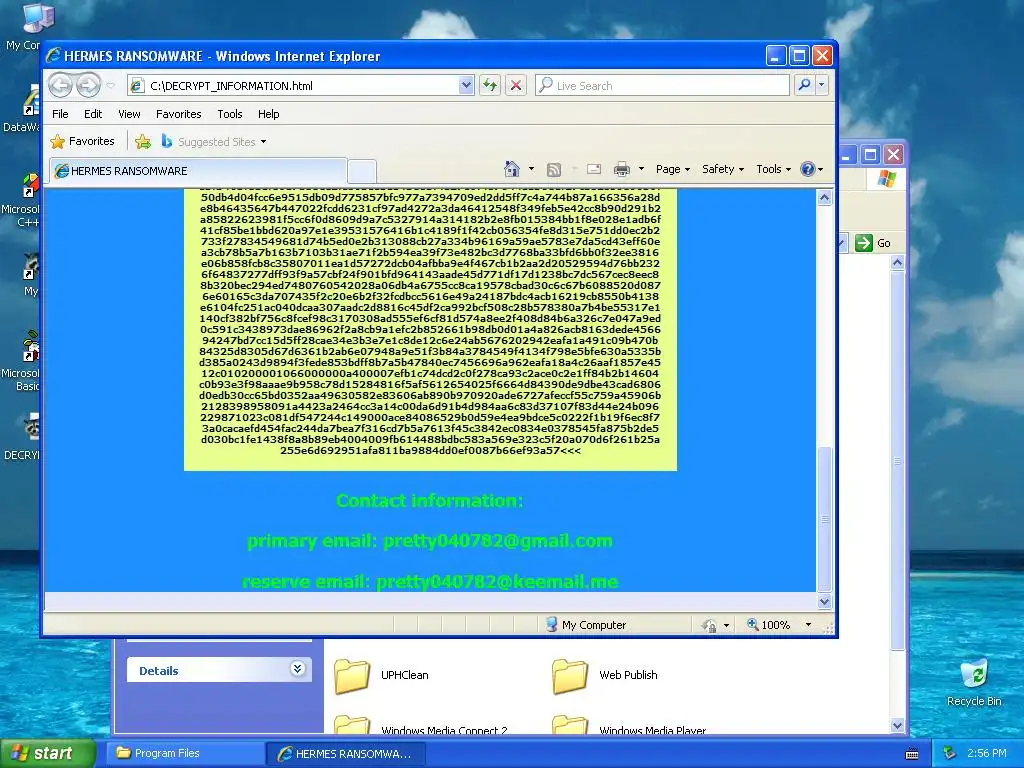Click the magnifier Search button
The image size is (1024, 768).
[805, 85]
